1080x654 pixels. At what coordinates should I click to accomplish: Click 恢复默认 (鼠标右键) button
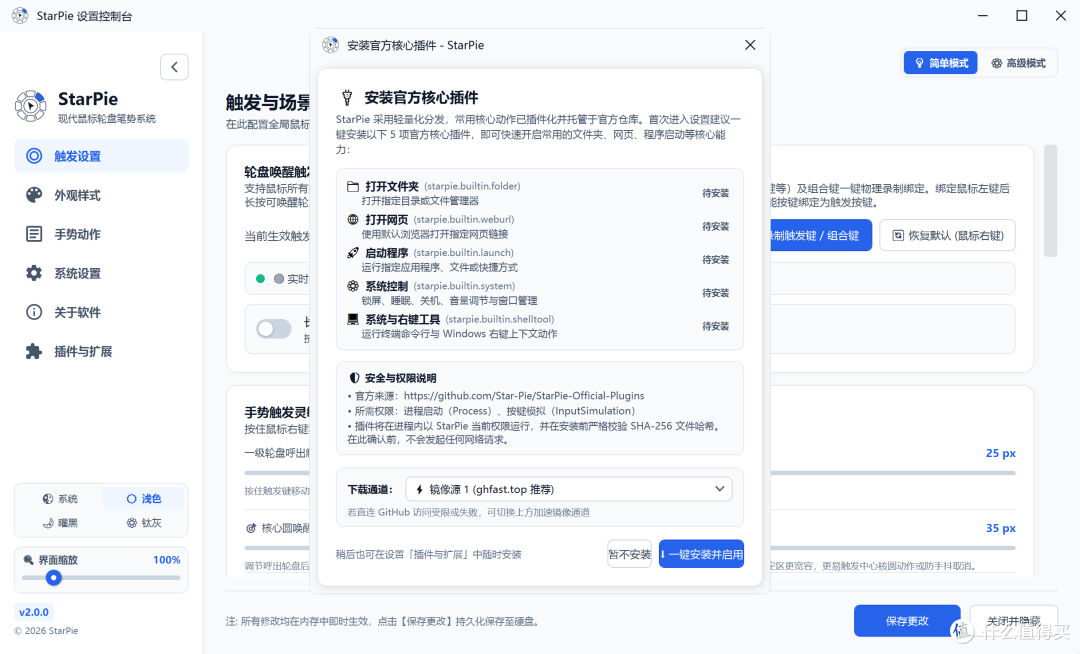pos(947,235)
